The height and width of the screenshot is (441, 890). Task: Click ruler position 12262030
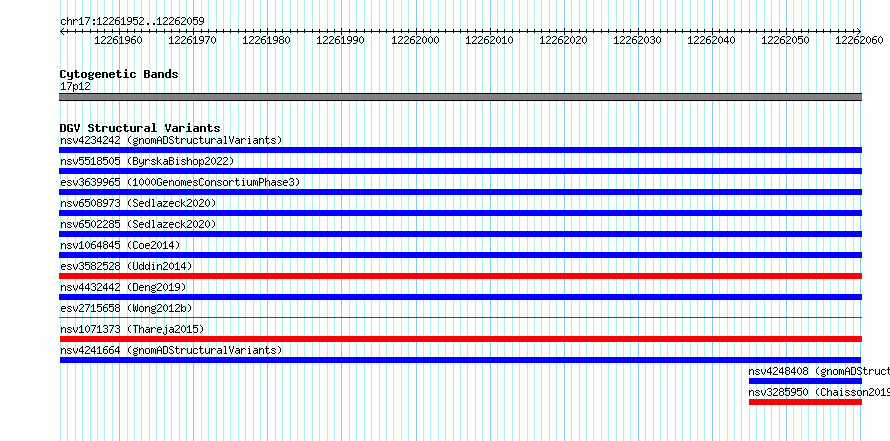pyautogui.click(x=637, y=40)
